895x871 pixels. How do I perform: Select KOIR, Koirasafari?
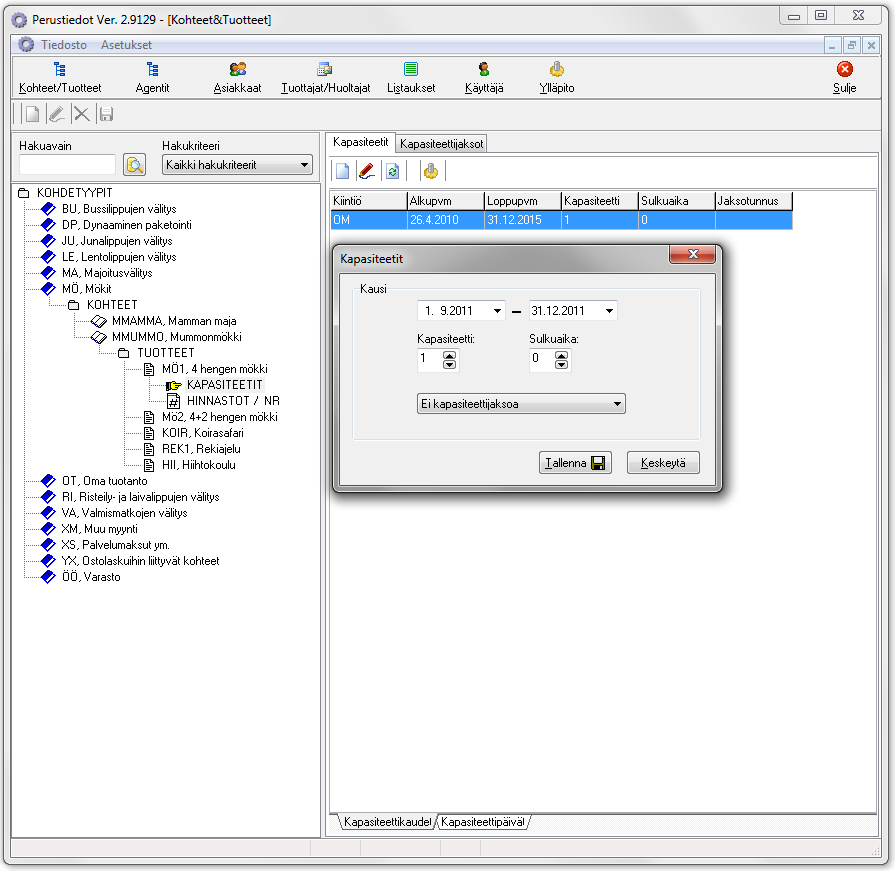203,433
